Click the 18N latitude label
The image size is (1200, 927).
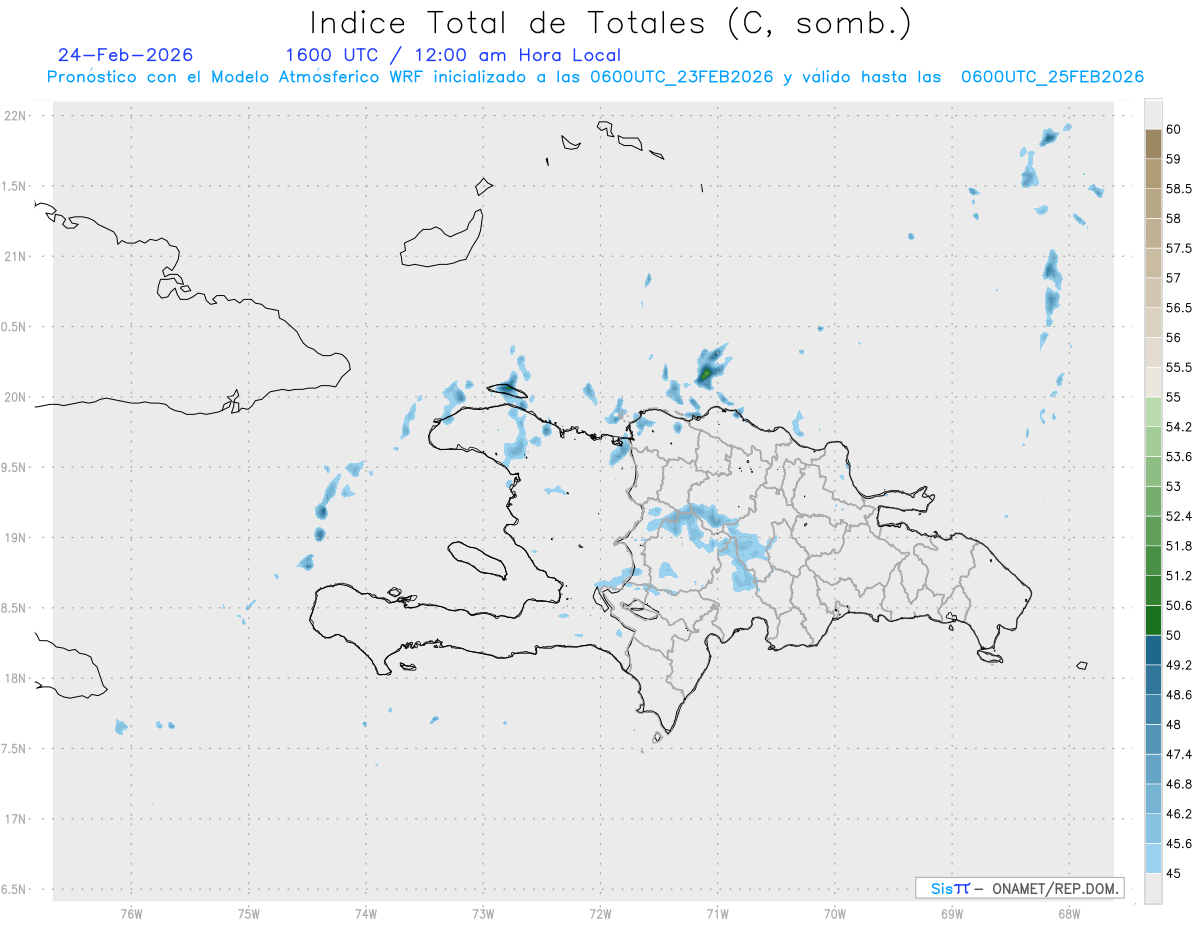[16, 678]
